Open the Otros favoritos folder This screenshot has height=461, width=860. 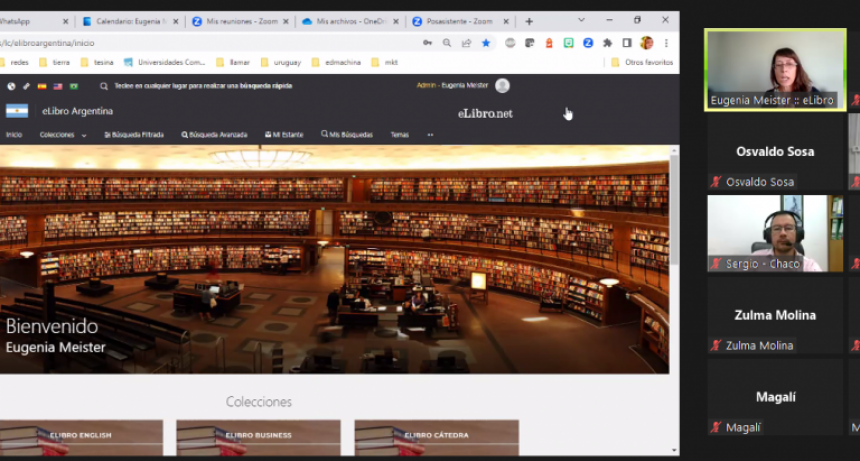tap(642, 62)
